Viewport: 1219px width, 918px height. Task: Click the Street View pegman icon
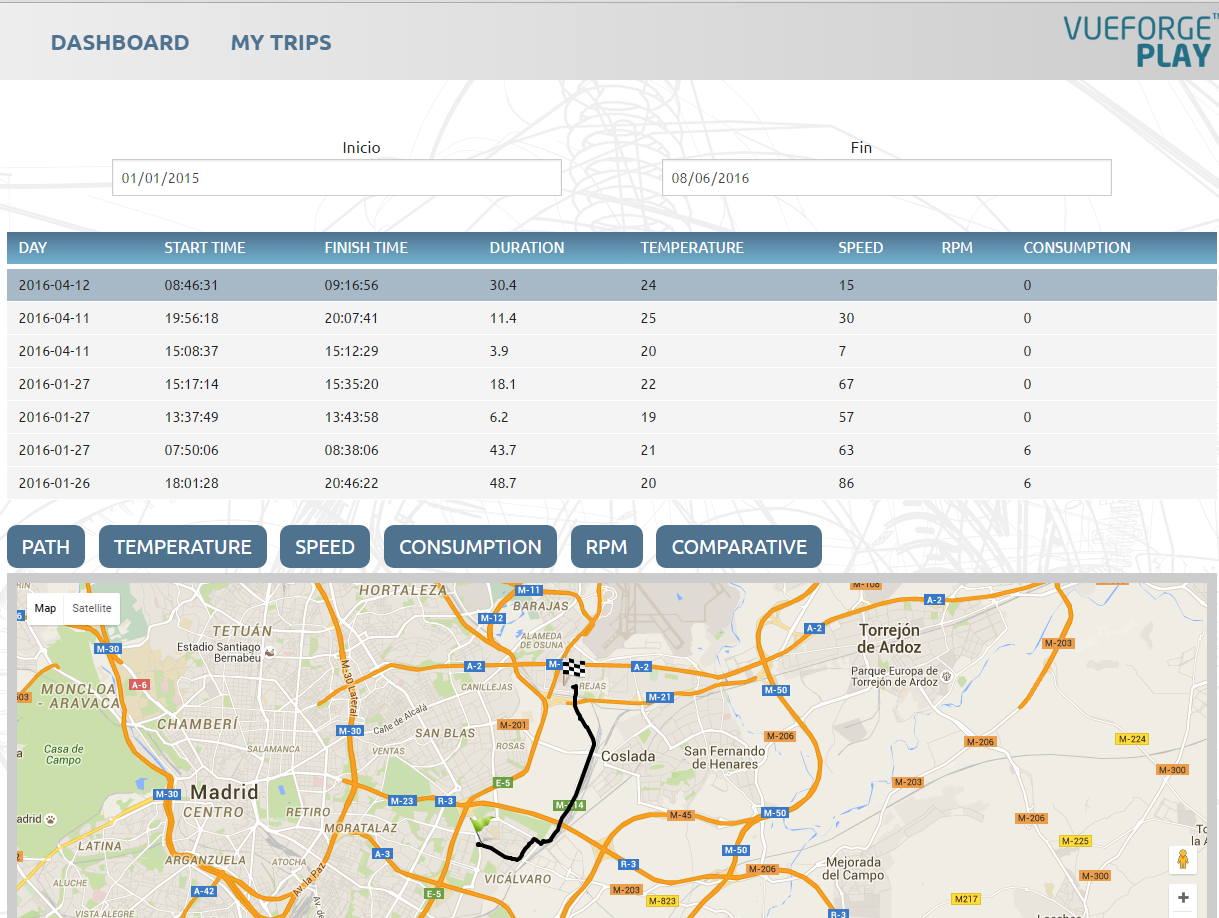click(x=1183, y=860)
